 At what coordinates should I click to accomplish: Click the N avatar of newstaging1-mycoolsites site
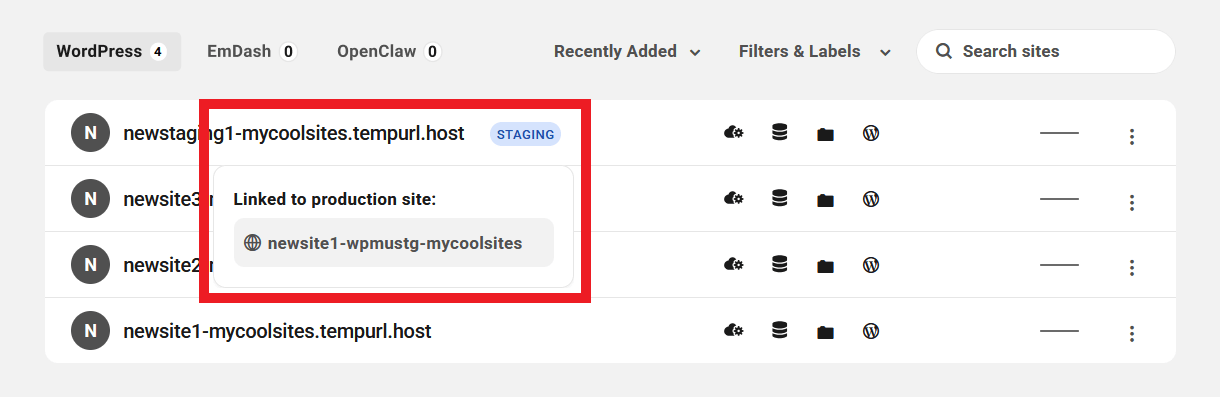tap(91, 133)
